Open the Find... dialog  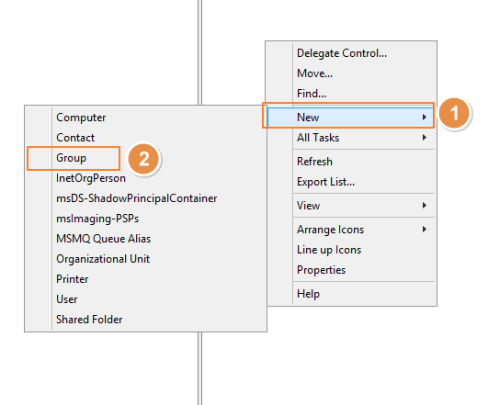coord(311,94)
